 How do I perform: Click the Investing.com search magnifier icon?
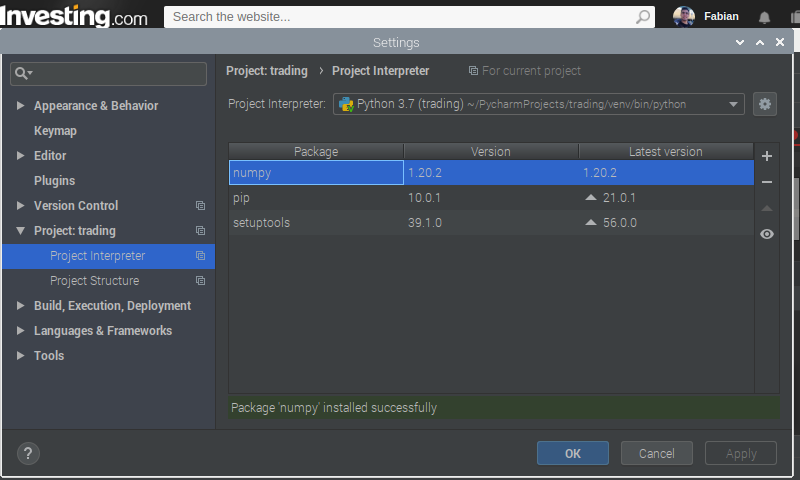(x=643, y=17)
